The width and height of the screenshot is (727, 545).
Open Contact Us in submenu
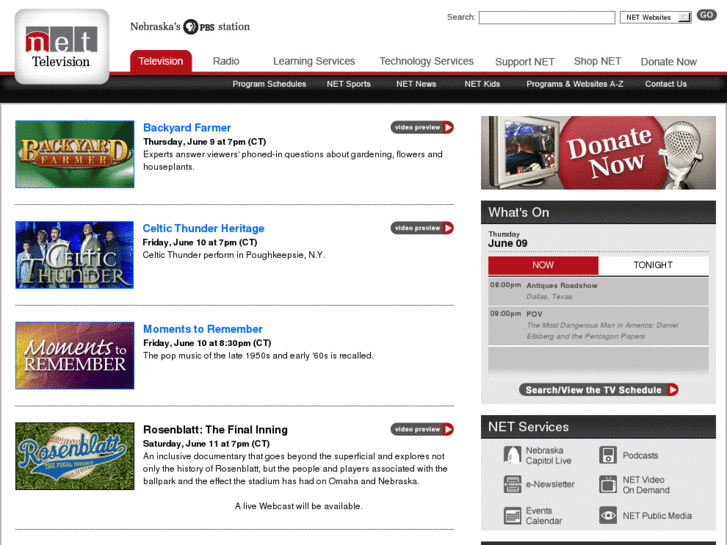pos(666,84)
